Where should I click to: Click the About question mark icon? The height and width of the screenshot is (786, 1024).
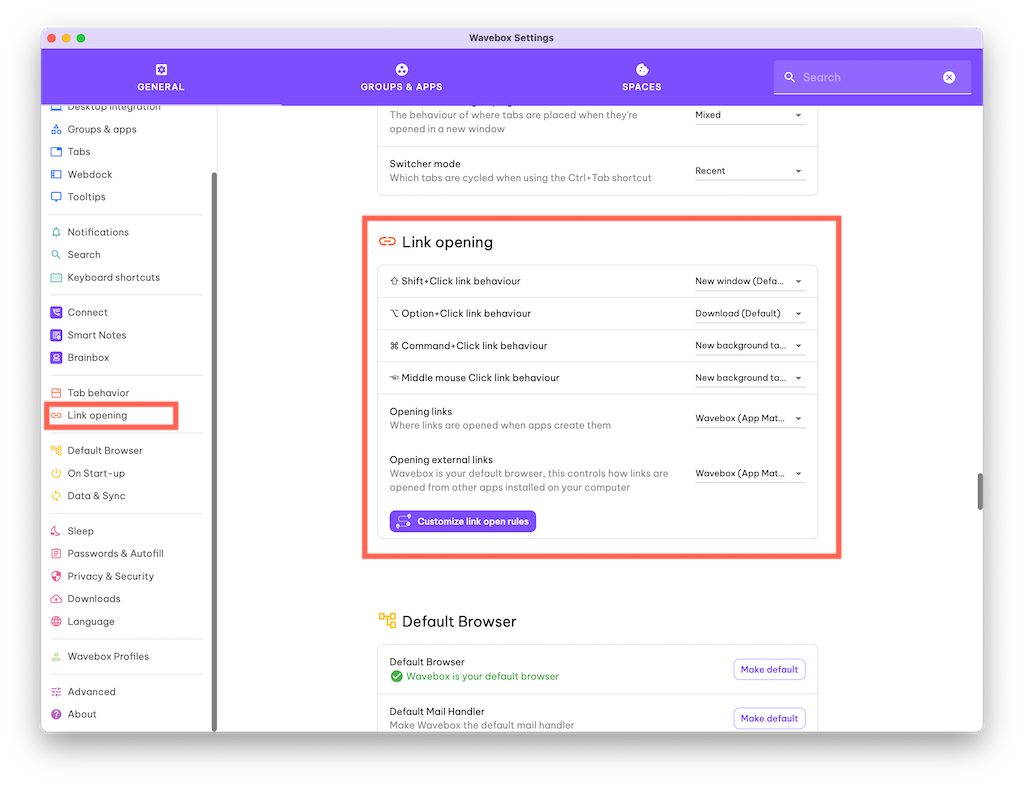pos(56,714)
